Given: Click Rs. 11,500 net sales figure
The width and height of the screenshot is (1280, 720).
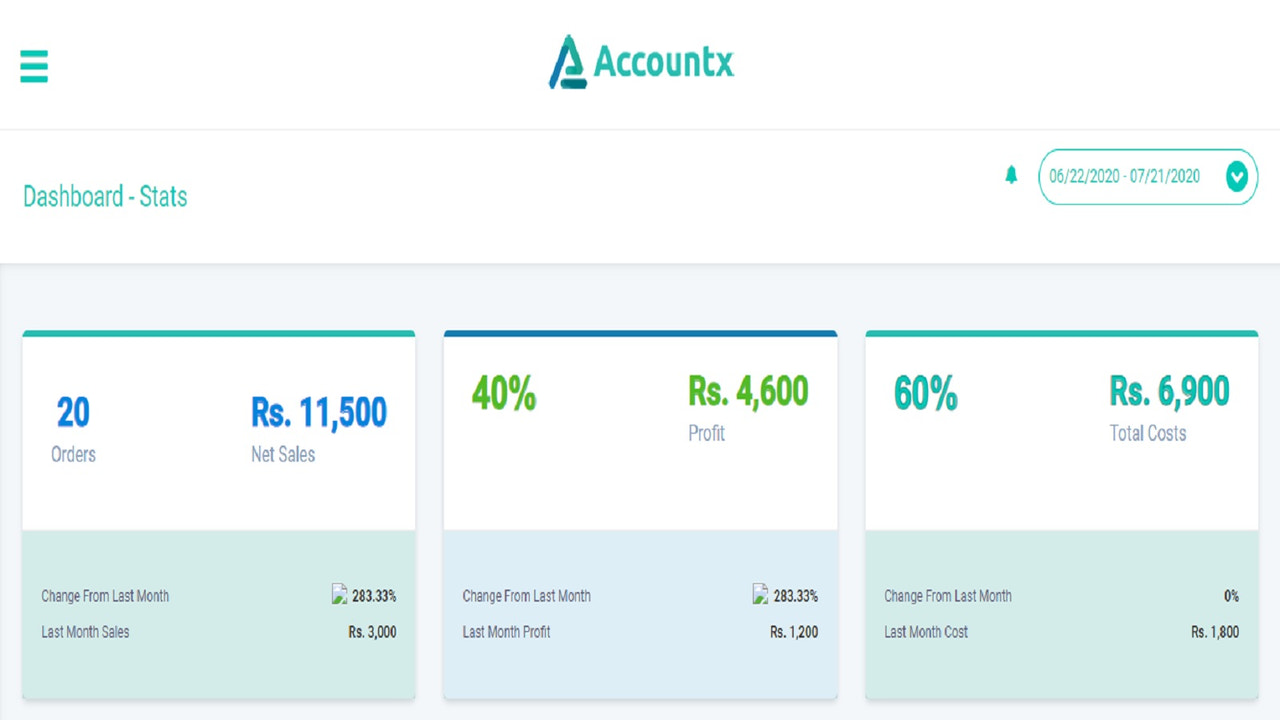Looking at the screenshot, I should pyautogui.click(x=319, y=412).
